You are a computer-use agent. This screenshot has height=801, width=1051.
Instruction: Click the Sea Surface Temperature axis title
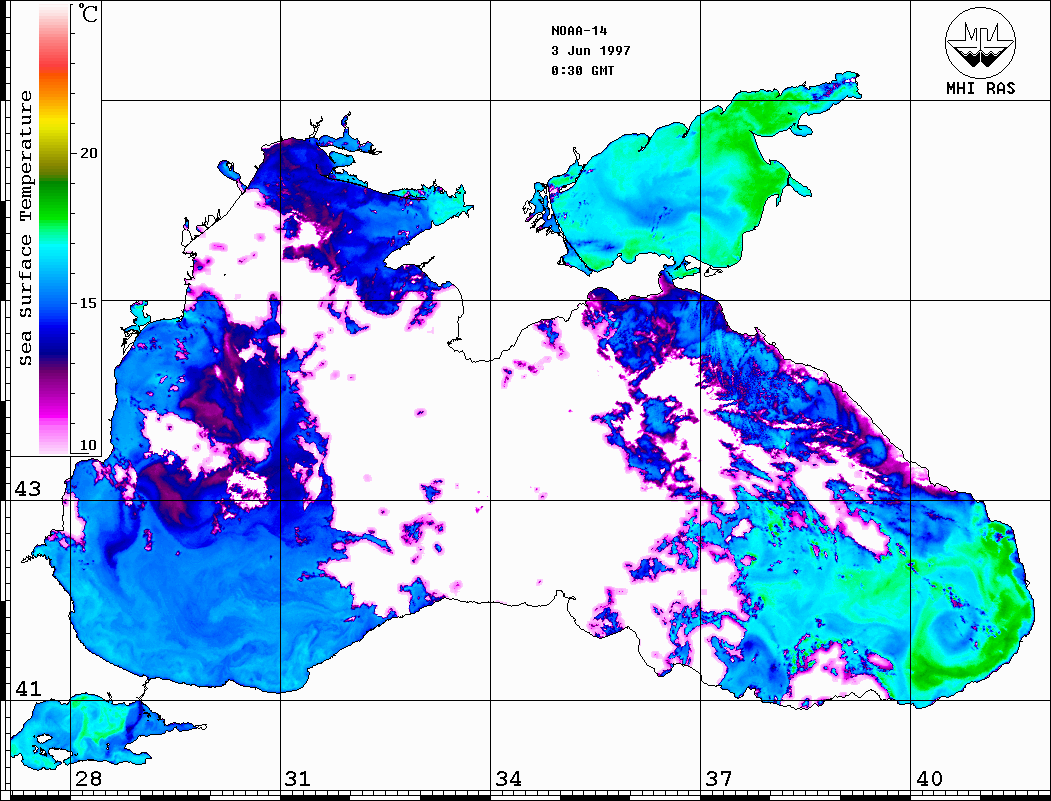pyautogui.click(x=25, y=228)
